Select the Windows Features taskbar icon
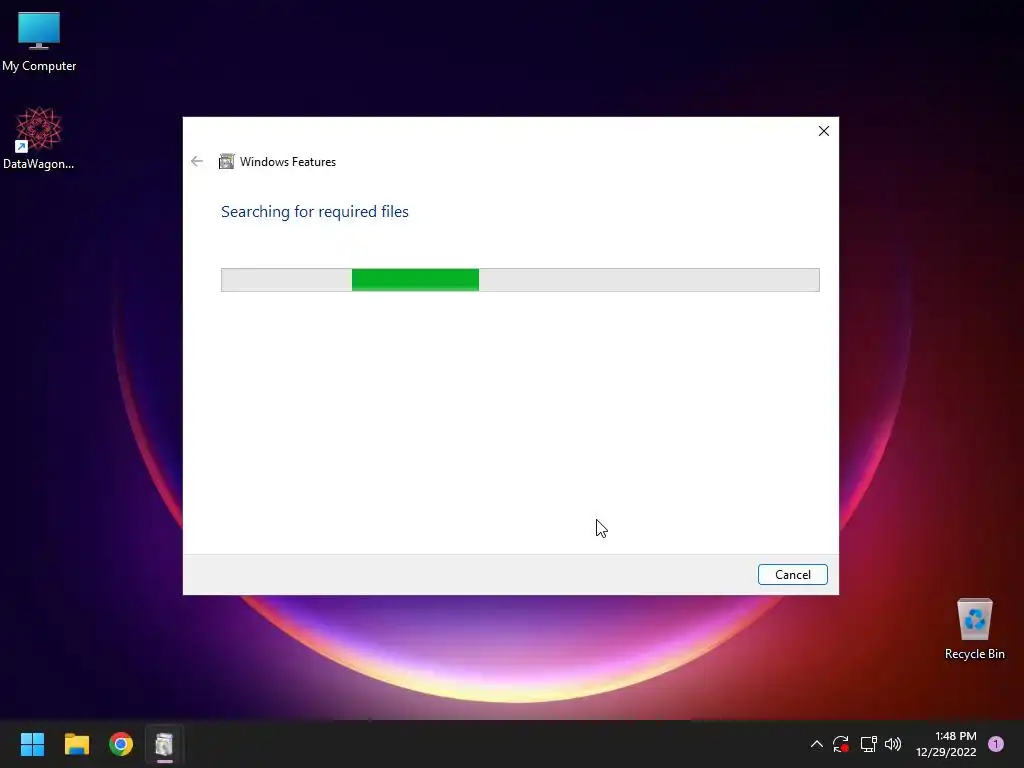This screenshot has height=768, width=1024. pos(165,744)
